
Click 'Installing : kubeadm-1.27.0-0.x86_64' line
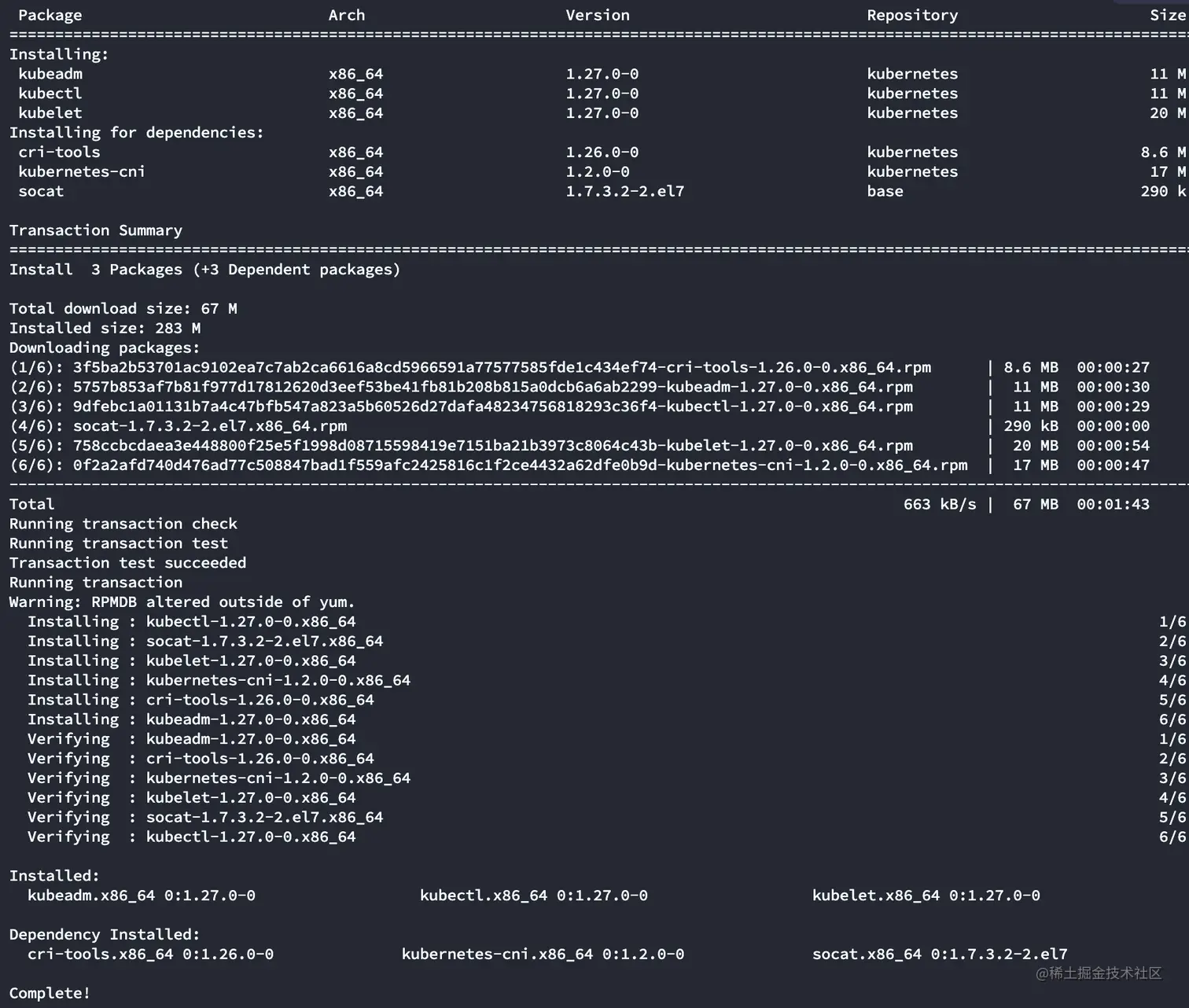pos(192,720)
